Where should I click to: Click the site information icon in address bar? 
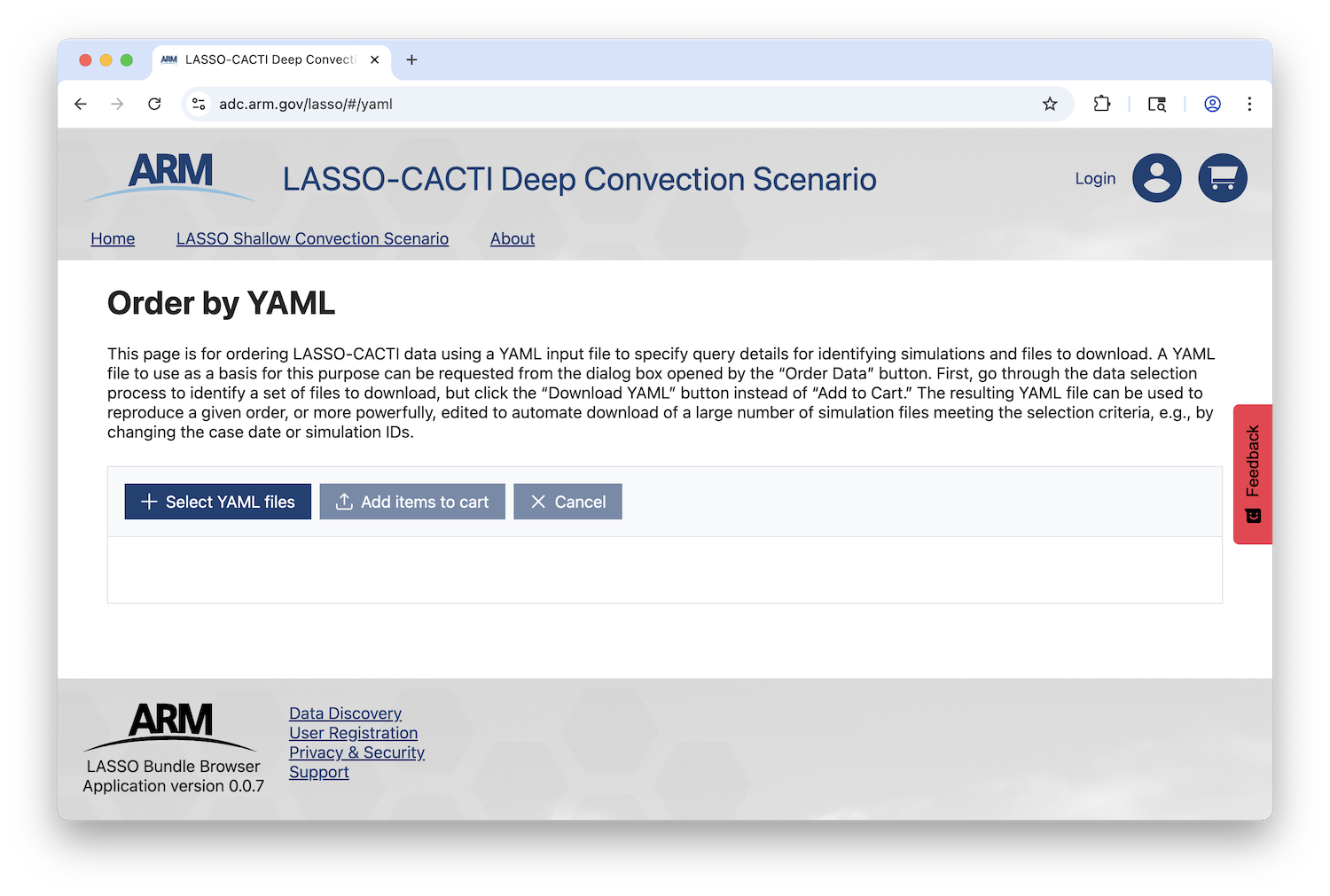[x=199, y=104]
